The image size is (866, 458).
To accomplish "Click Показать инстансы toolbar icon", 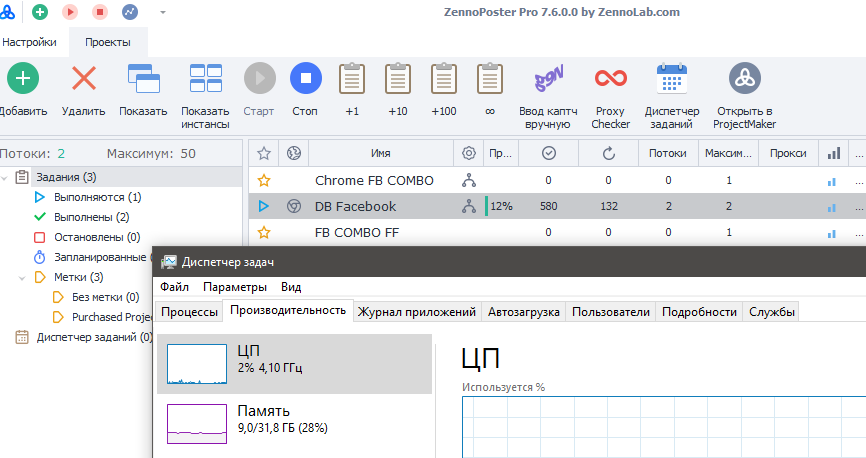I will pos(206,78).
